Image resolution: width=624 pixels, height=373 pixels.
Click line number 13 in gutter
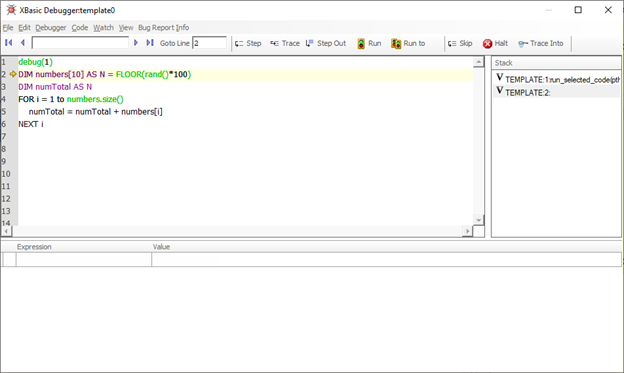point(6,211)
